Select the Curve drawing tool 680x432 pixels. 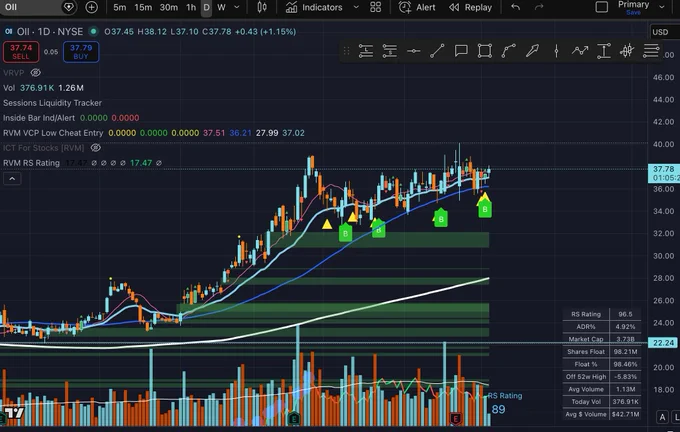point(508,51)
